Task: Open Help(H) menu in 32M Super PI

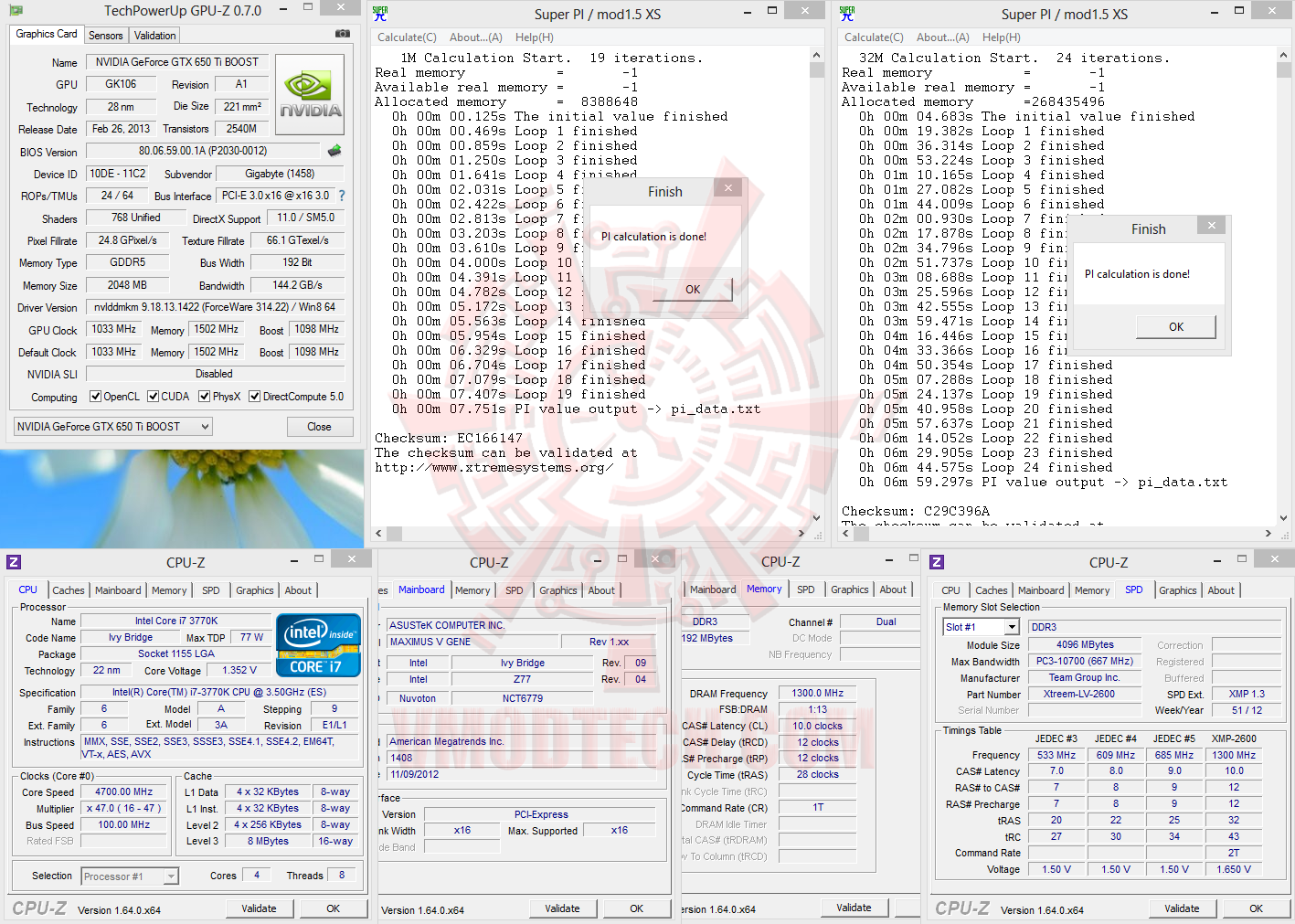Action: [1002, 37]
